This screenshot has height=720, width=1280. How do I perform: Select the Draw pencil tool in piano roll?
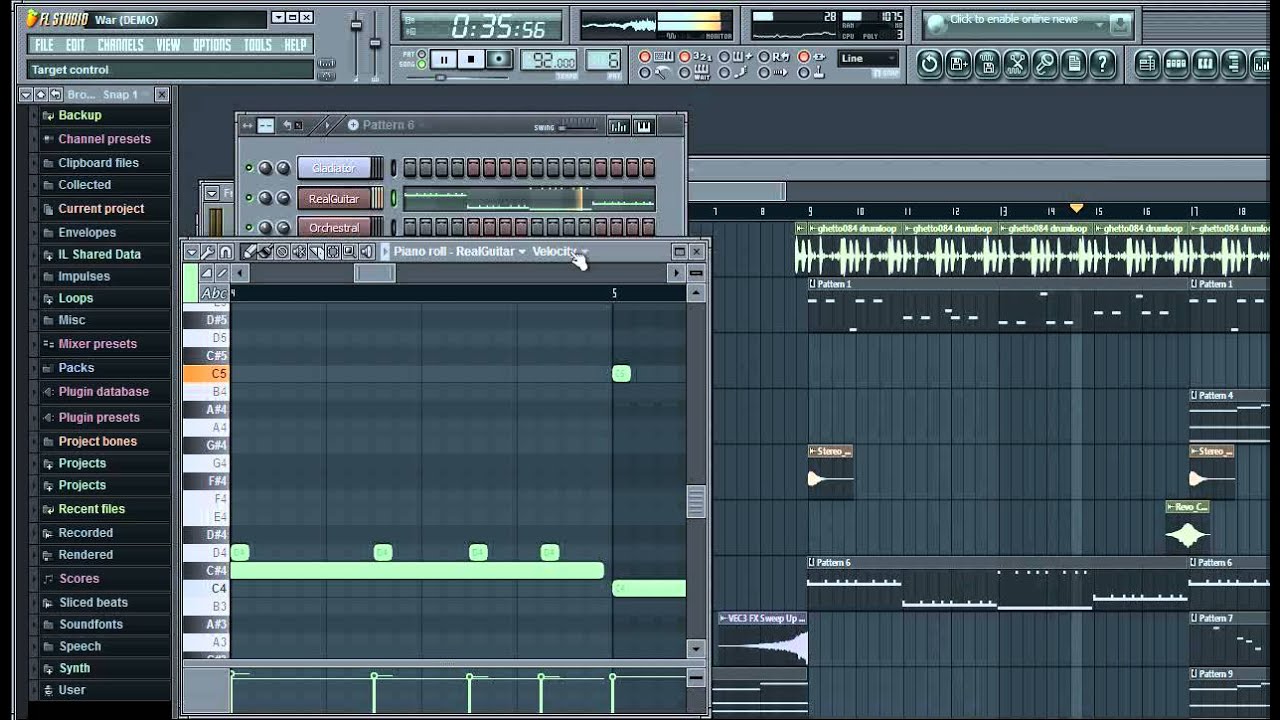tap(249, 252)
